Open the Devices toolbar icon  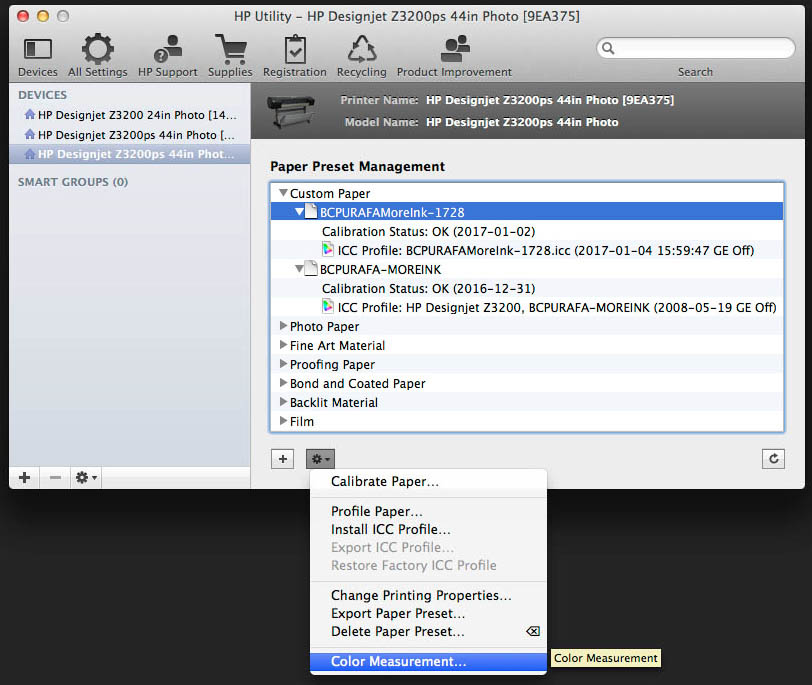coord(37,50)
